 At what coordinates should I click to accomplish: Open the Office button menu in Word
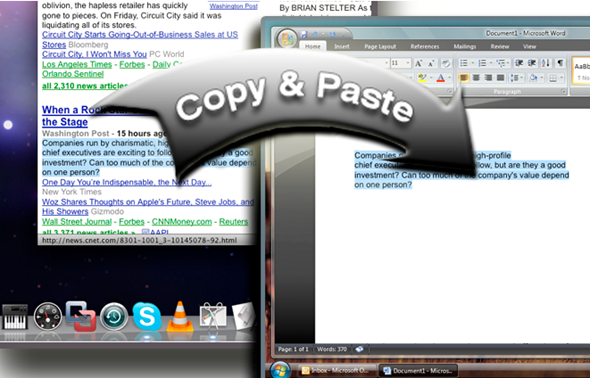[x=287, y=39]
